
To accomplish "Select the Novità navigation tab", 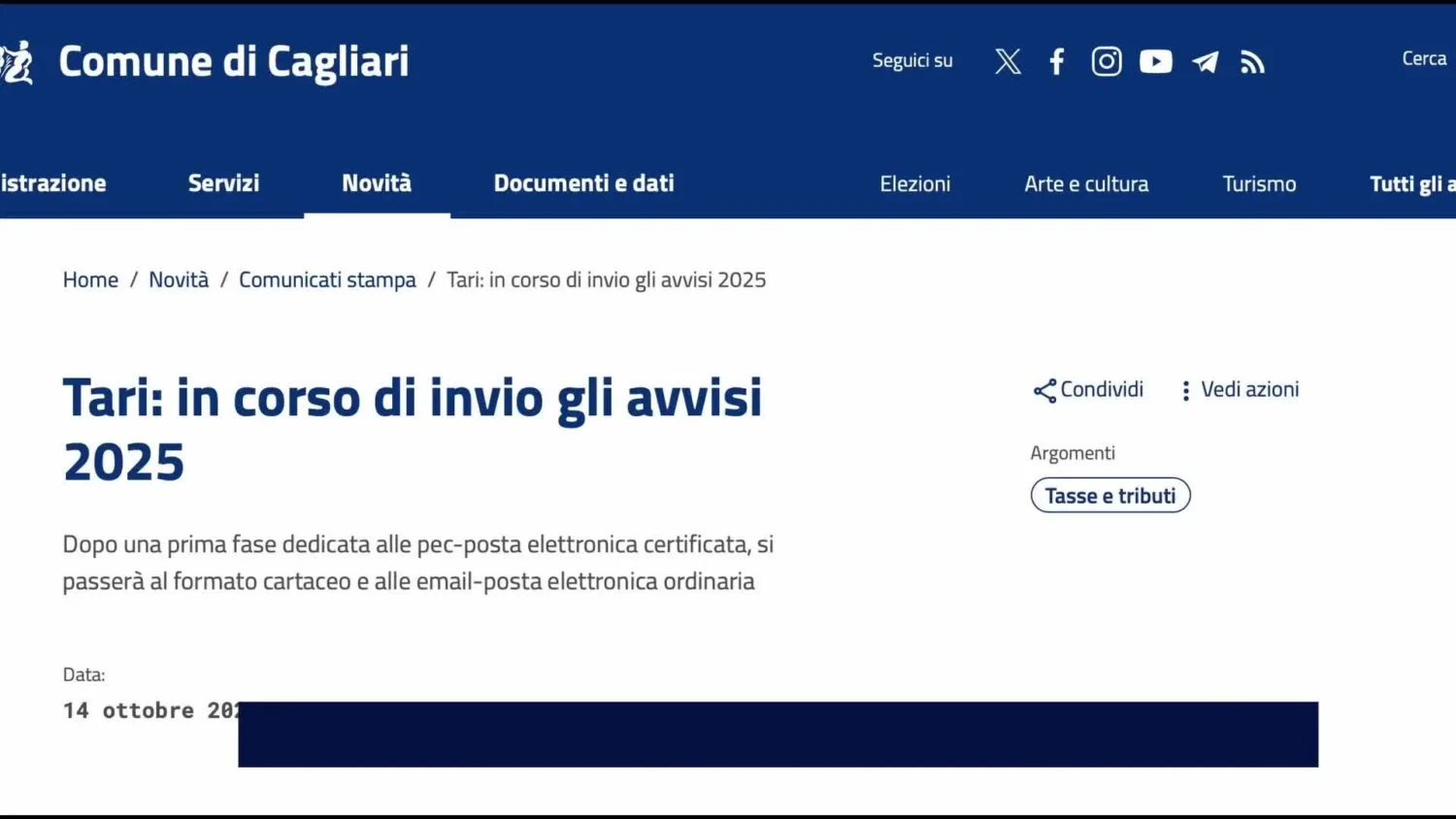I will pyautogui.click(x=377, y=183).
